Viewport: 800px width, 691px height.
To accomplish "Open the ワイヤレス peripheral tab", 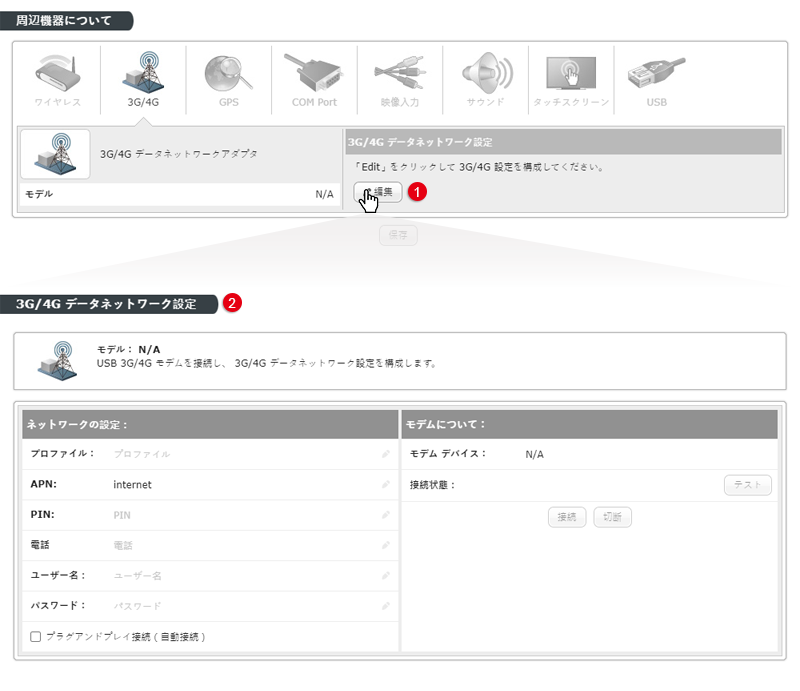I will tap(58, 80).
